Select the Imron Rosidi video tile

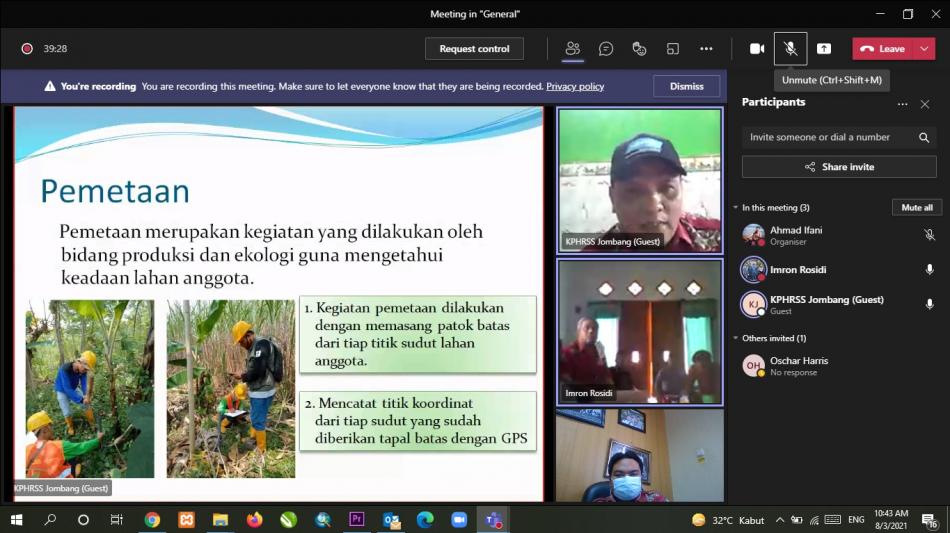pos(640,332)
